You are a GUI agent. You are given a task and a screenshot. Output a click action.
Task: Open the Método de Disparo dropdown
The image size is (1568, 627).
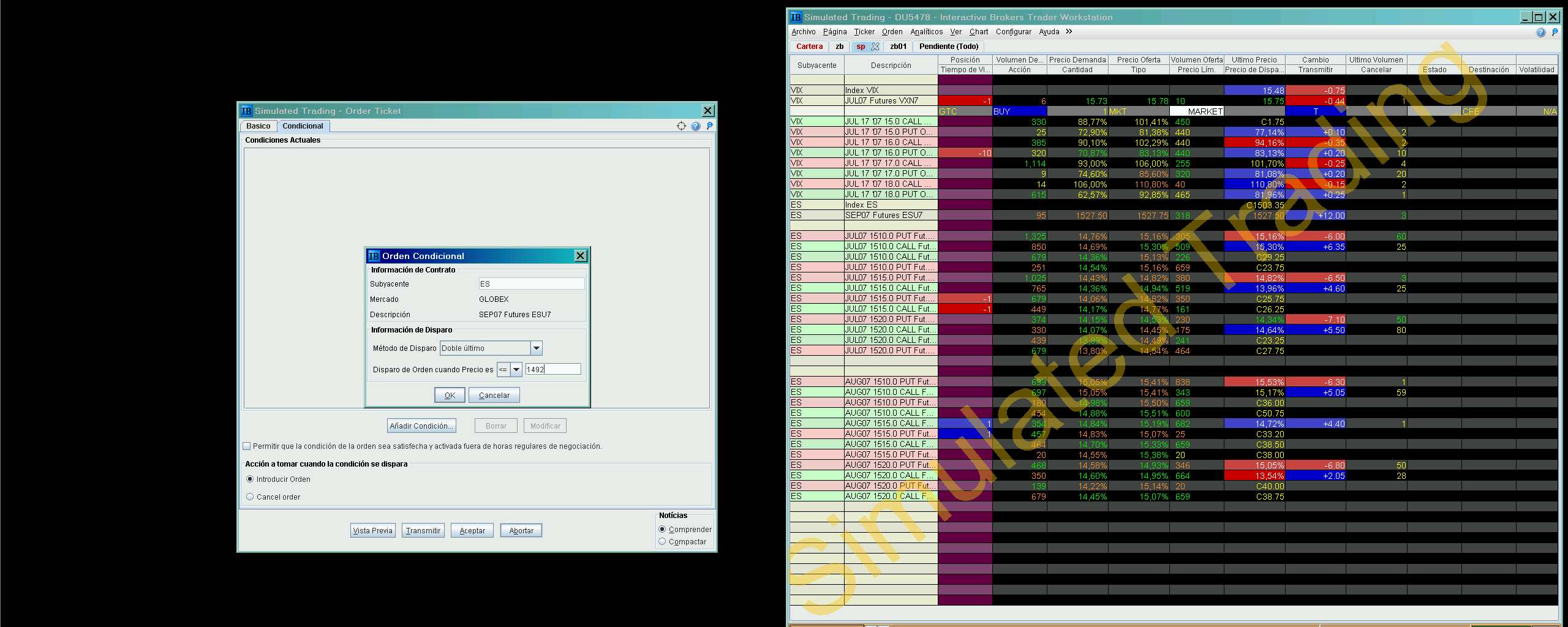[x=537, y=348]
